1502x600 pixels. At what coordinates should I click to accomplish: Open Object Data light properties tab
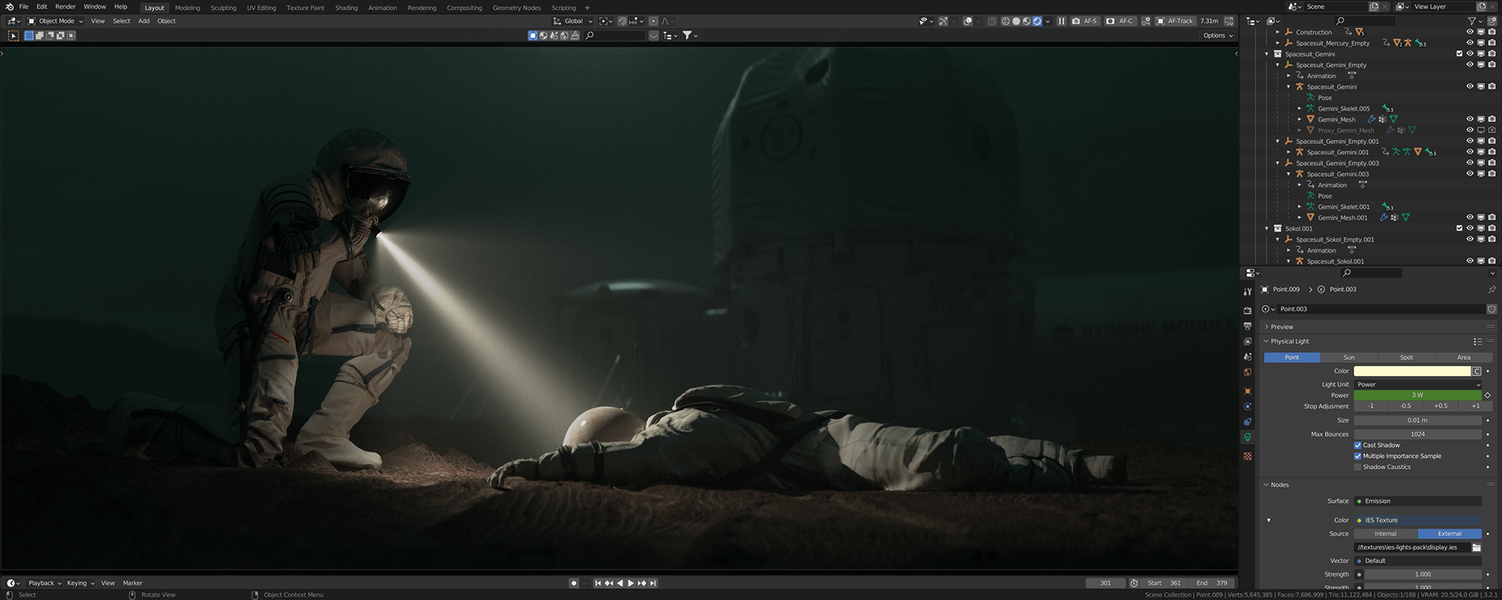[x=1247, y=438]
